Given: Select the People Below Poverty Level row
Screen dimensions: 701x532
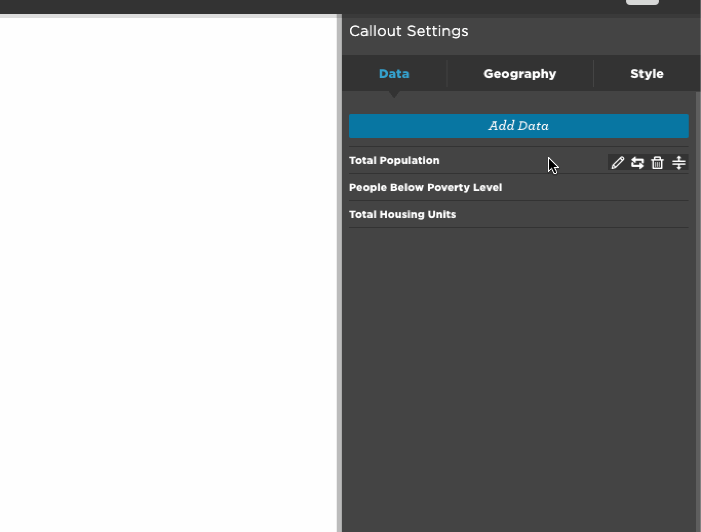Looking at the screenshot, I should click(x=519, y=187).
